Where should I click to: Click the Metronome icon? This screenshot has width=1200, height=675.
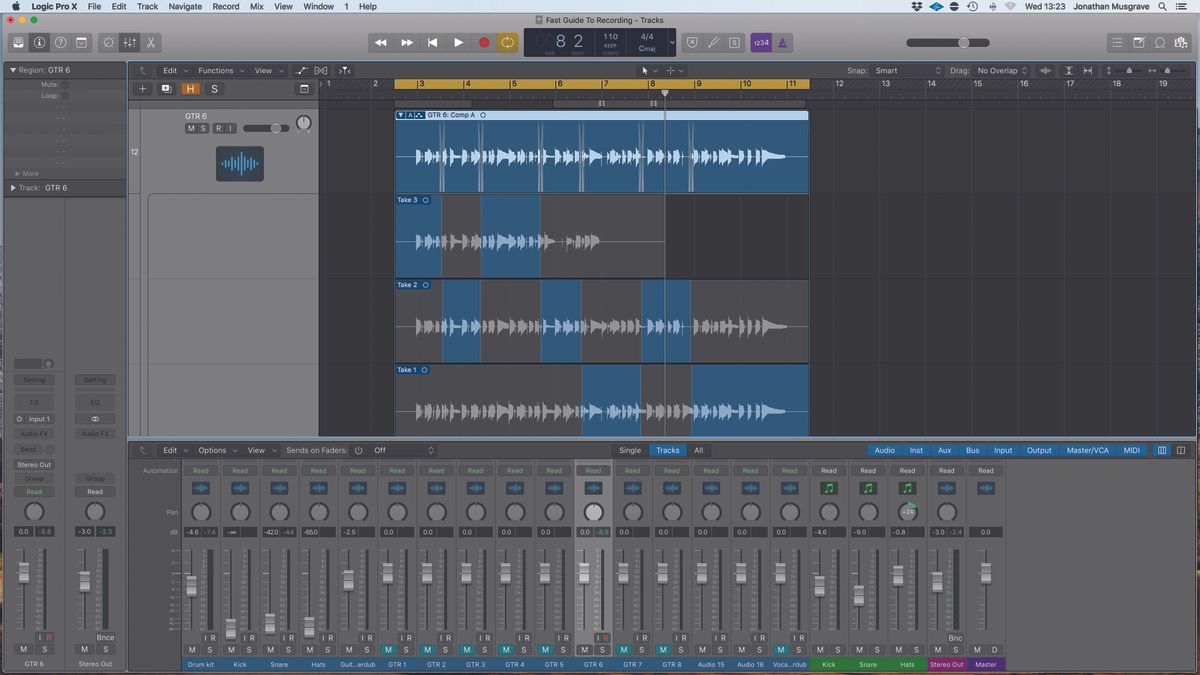[x=783, y=42]
